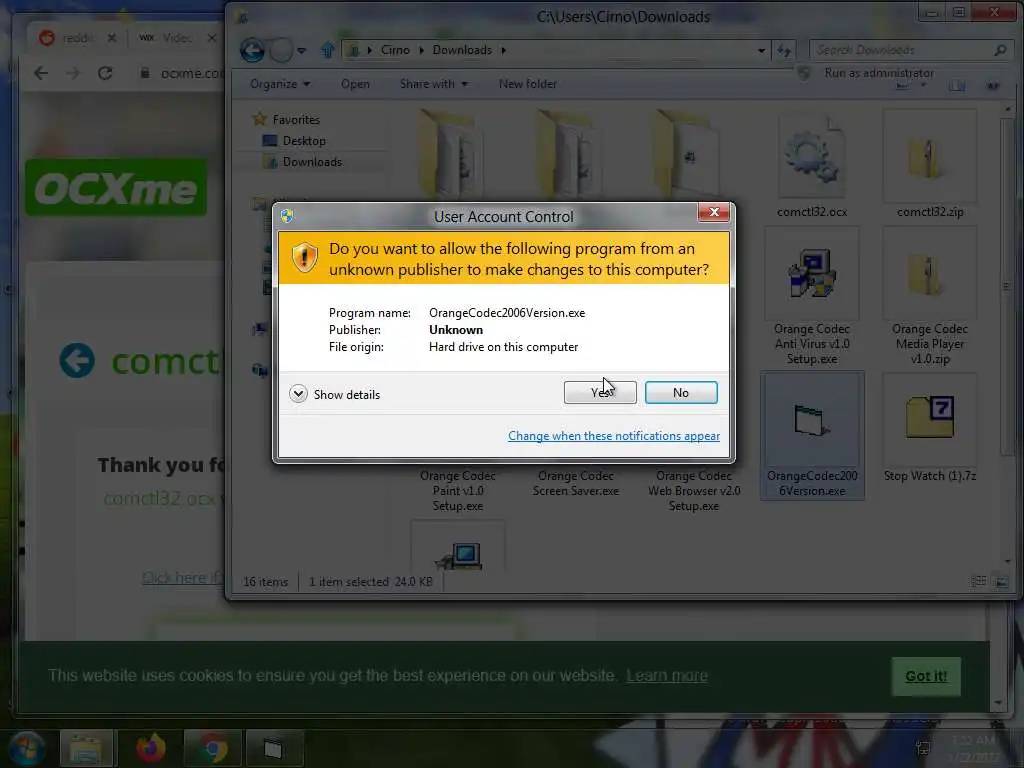Click the blue back arrow on OCXme page

[77, 360]
